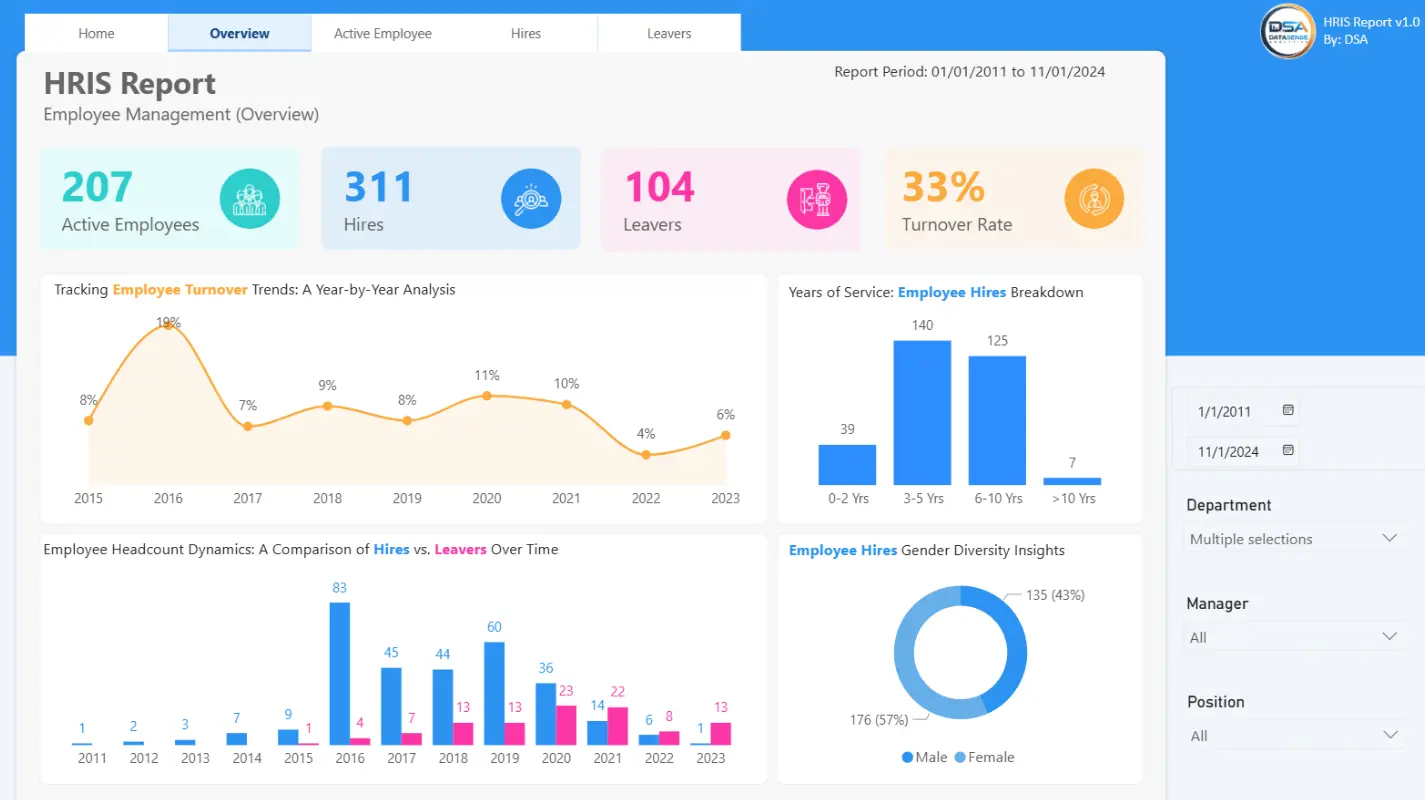Image resolution: width=1425 pixels, height=800 pixels.
Task: Toggle the Female legend marker
Action: [961, 758]
